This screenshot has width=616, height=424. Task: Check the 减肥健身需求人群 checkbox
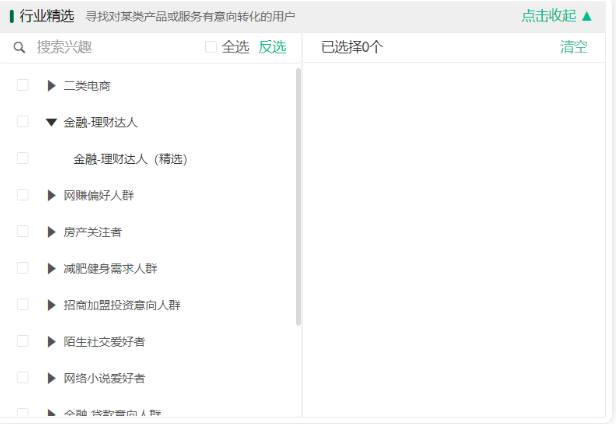click(23, 268)
